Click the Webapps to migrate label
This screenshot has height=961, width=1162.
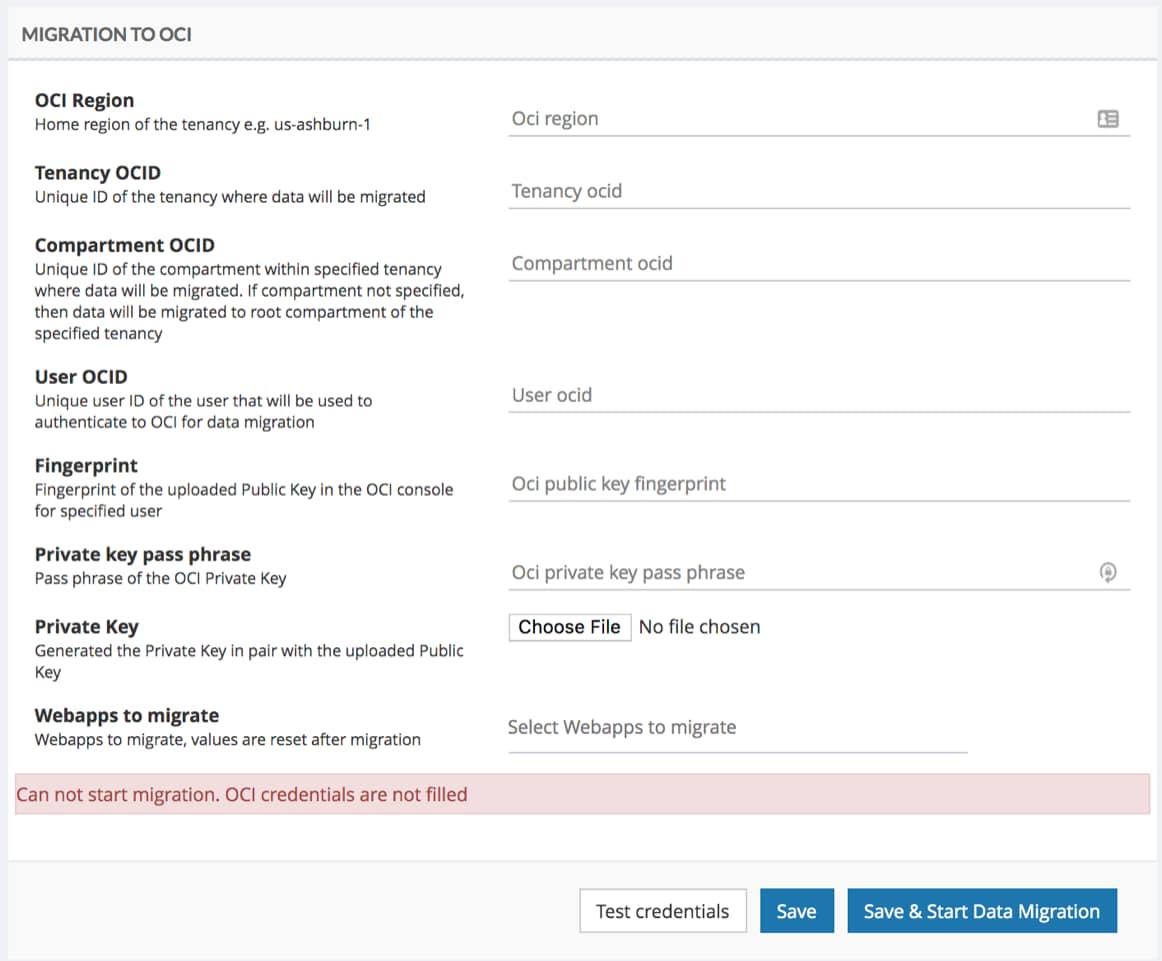click(126, 716)
